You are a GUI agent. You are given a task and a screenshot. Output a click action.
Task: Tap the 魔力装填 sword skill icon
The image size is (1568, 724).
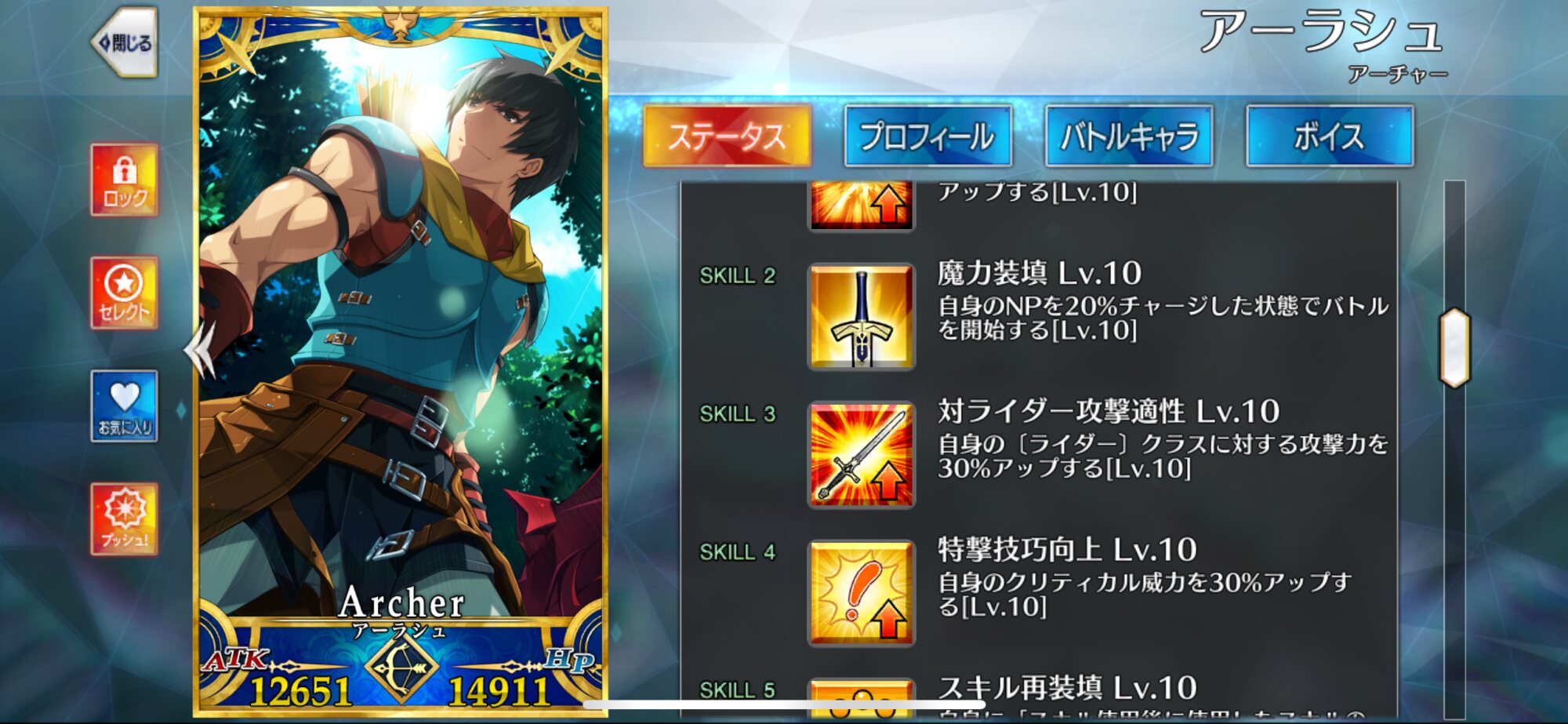pyautogui.click(x=862, y=317)
